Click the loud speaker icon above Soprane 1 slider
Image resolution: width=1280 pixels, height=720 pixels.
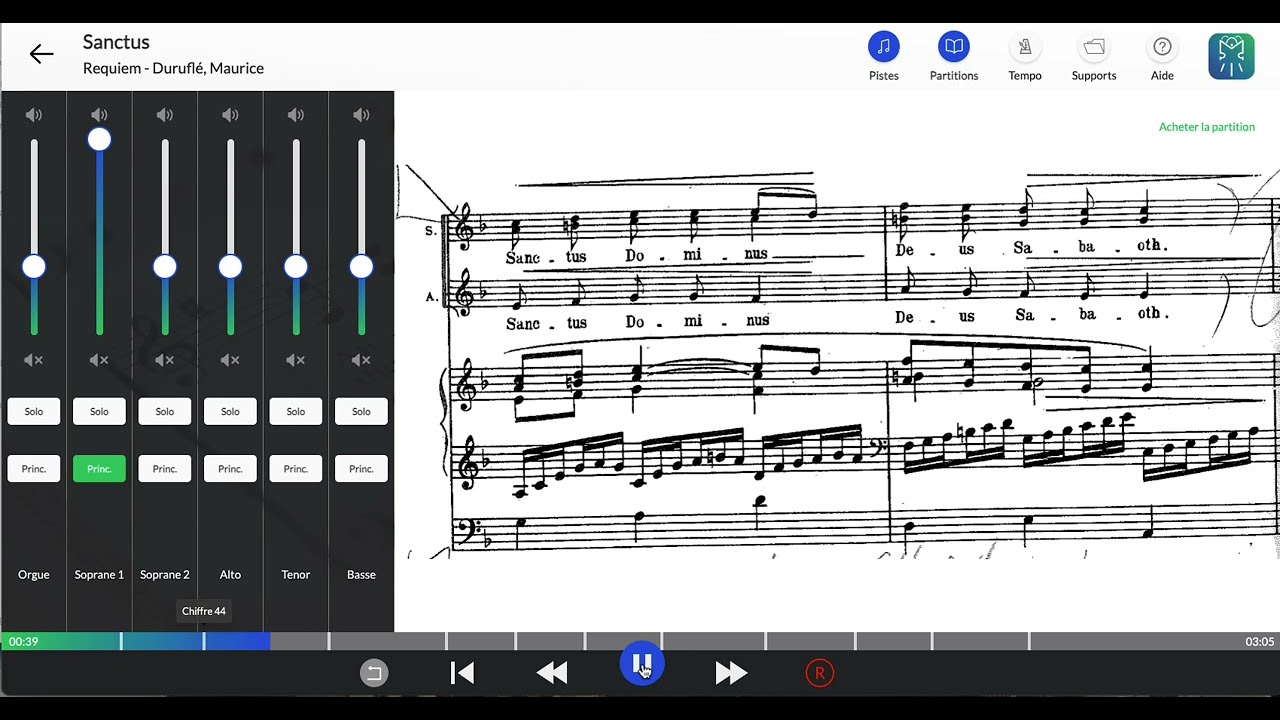click(99, 115)
